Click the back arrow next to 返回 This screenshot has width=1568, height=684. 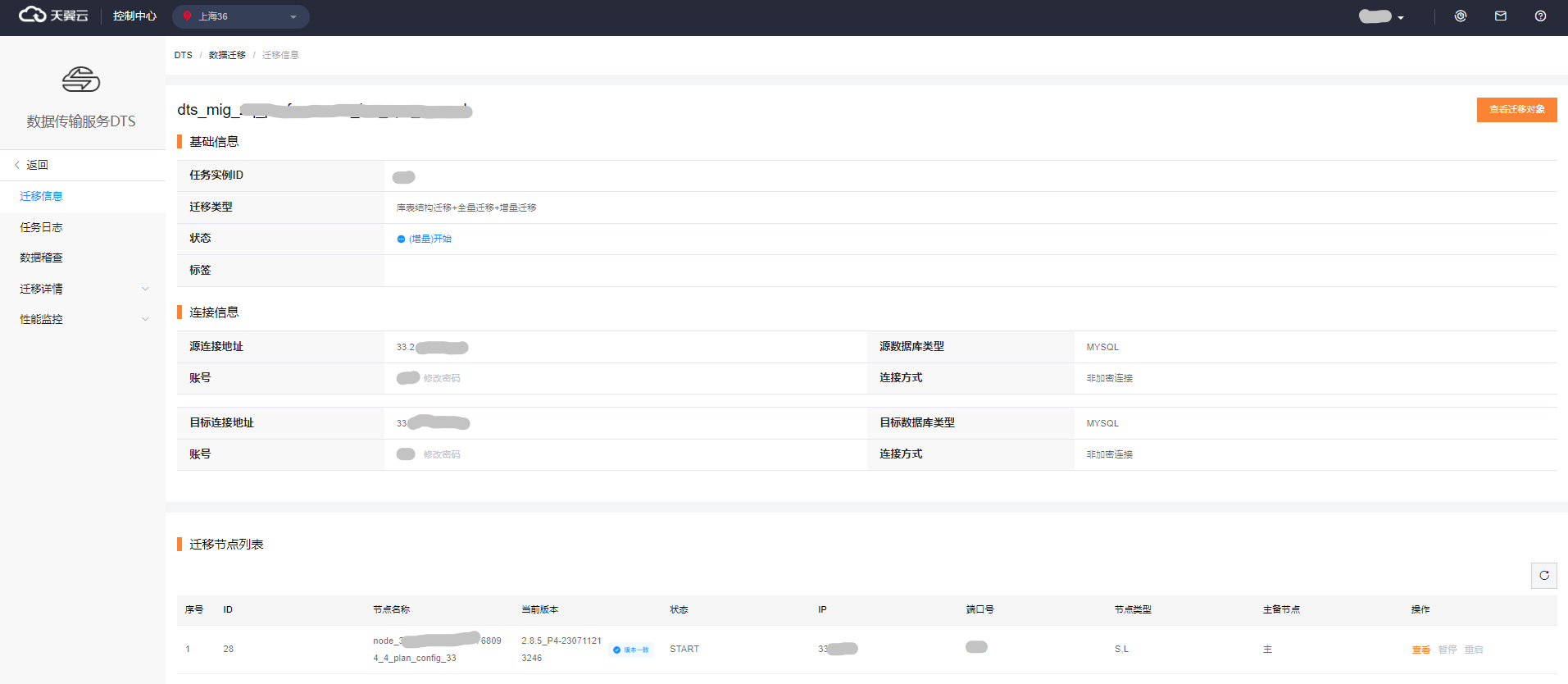(x=17, y=165)
